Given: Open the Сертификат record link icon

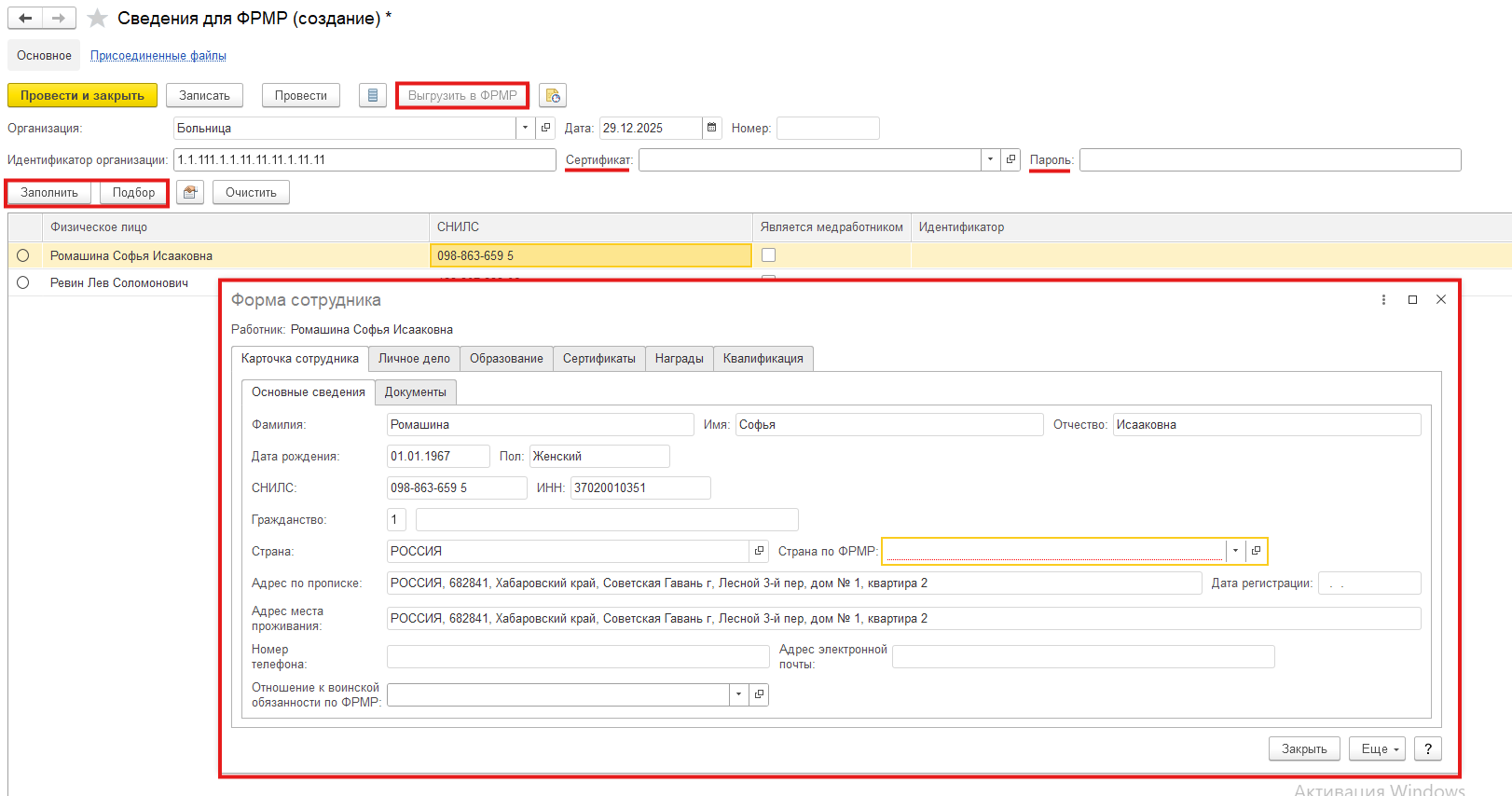Looking at the screenshot, I should [x=1010, y=159].
